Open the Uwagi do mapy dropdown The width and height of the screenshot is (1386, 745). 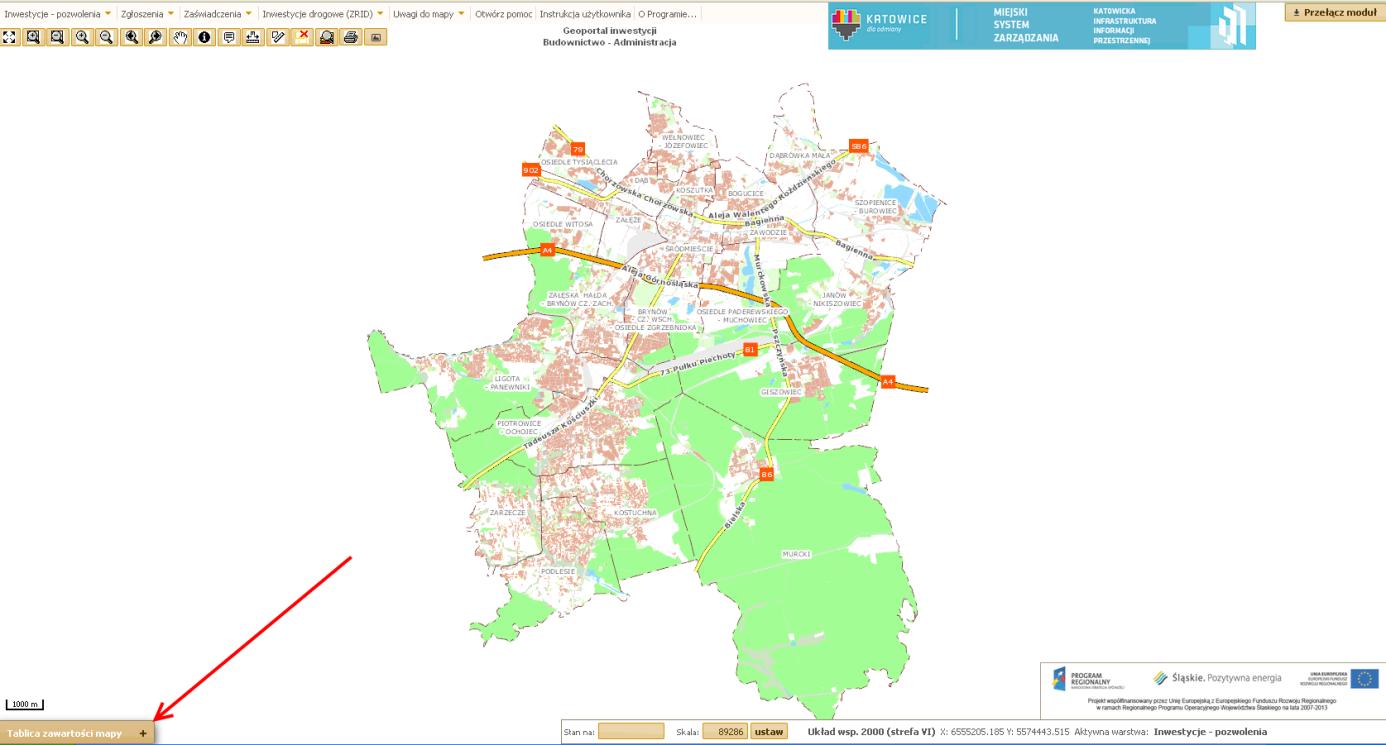[429, 14]
